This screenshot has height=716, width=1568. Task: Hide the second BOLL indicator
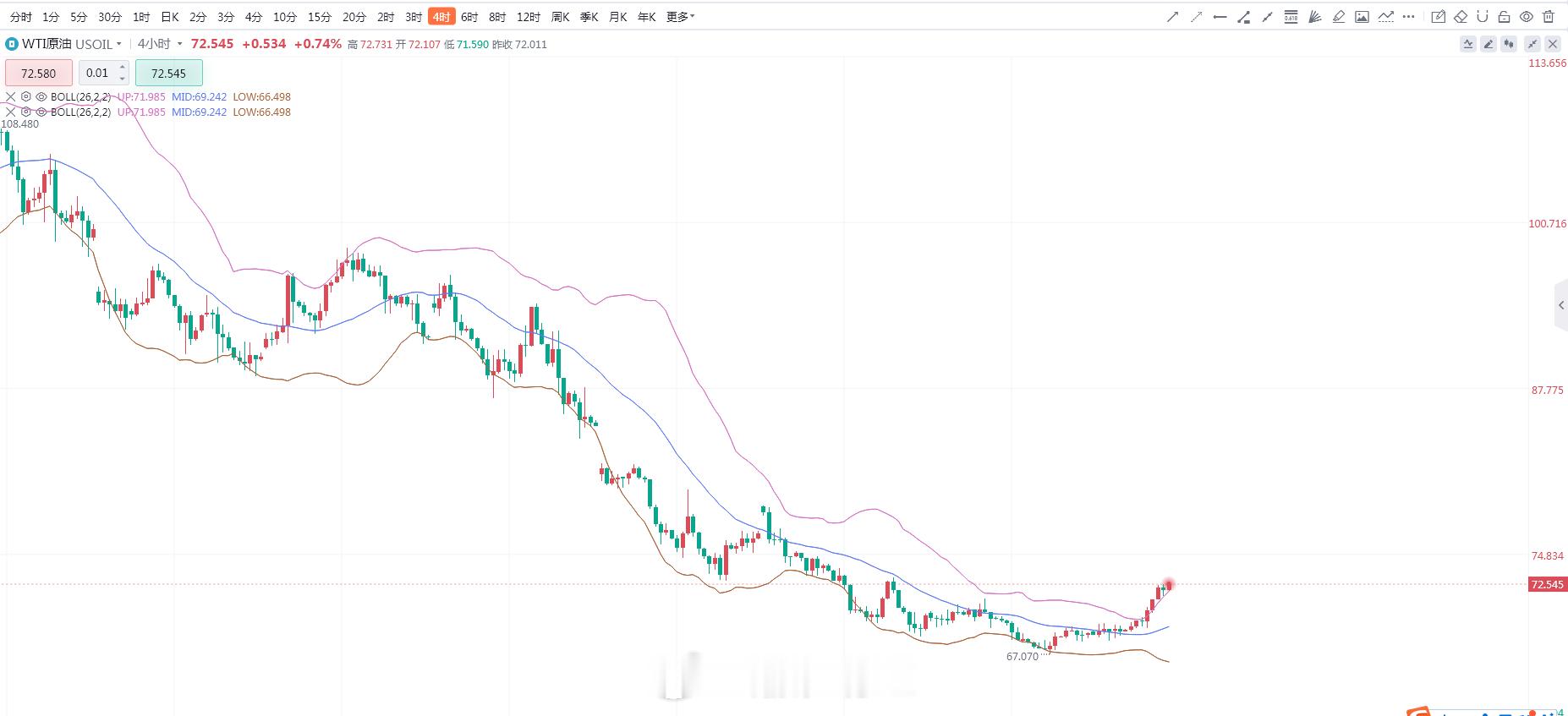click(41, 112)
